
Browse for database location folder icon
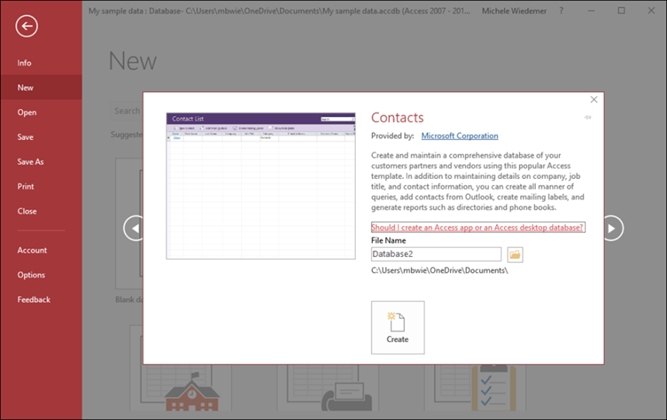click(515, 254)
